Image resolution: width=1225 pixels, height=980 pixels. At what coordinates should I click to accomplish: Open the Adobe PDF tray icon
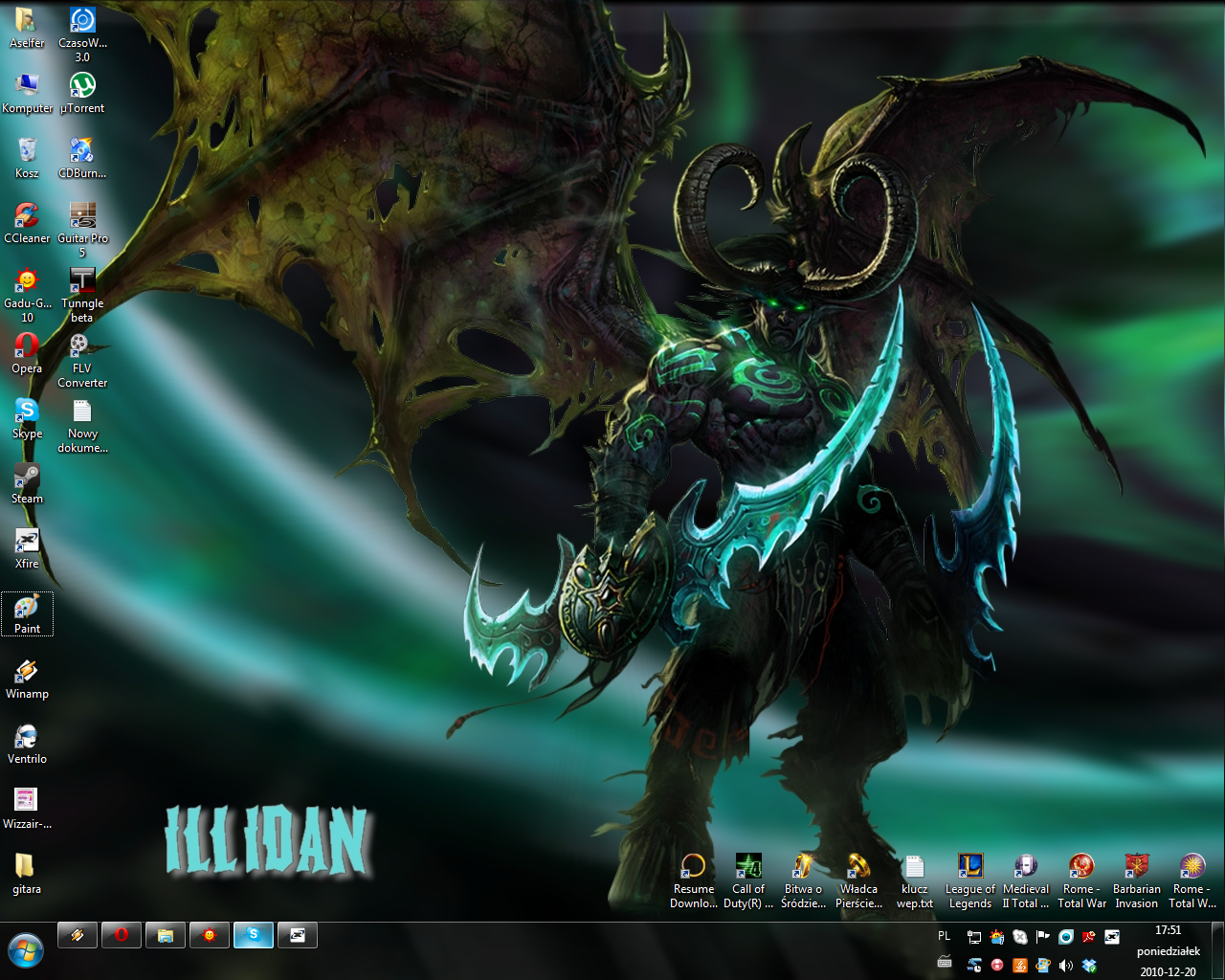pos(1089,937)
